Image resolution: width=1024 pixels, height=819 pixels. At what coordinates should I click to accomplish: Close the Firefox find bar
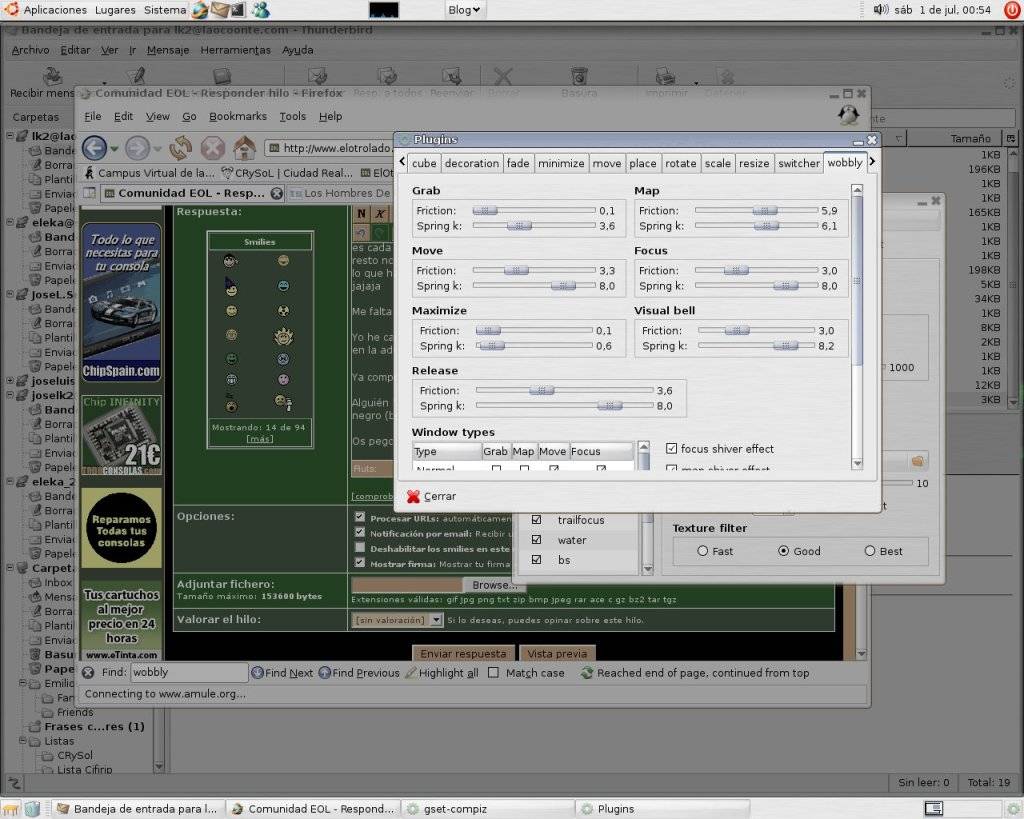point(88,673)
